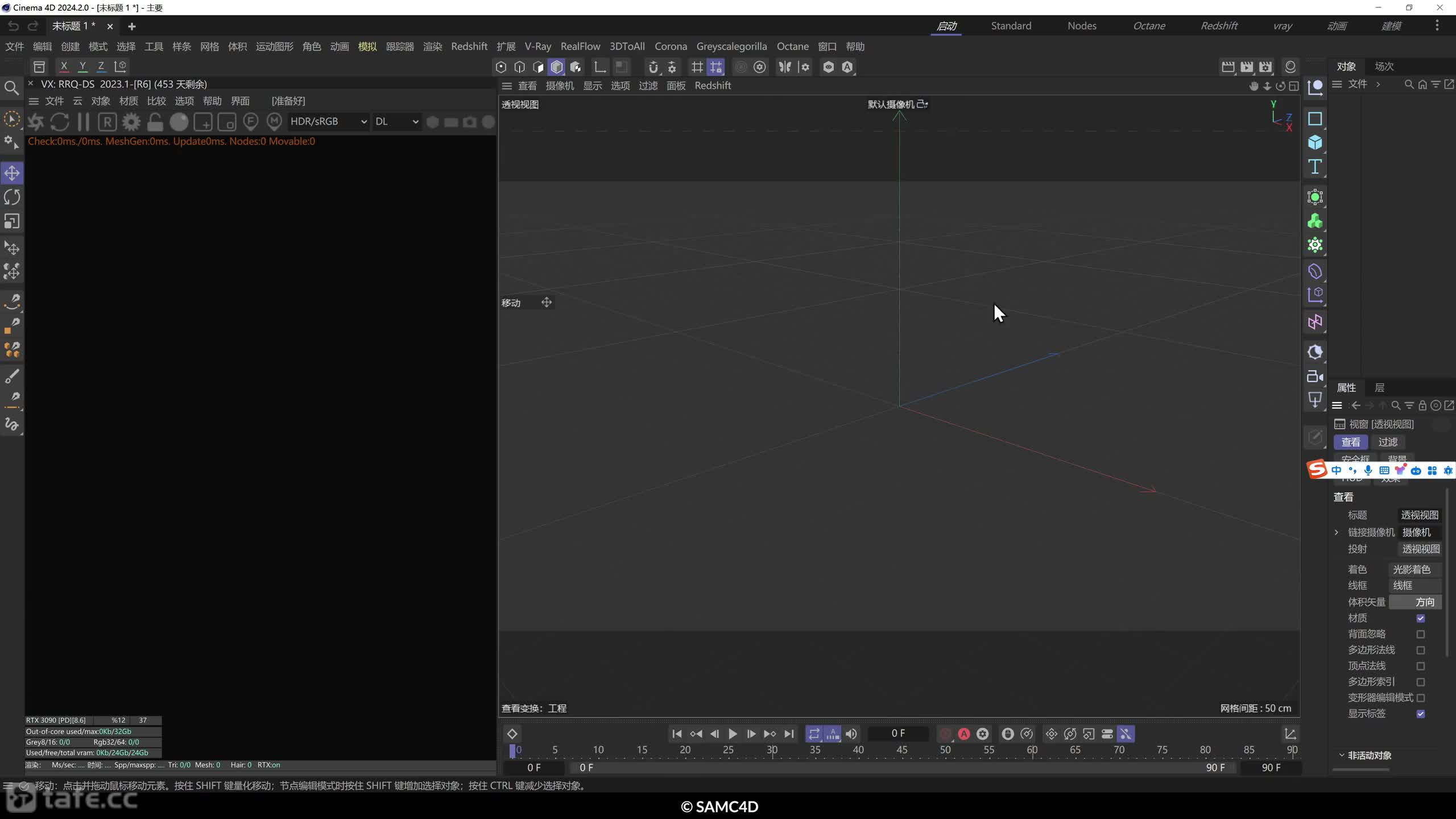Switch to the 层 tab
1456x819 pixels.
point(1380,388)
